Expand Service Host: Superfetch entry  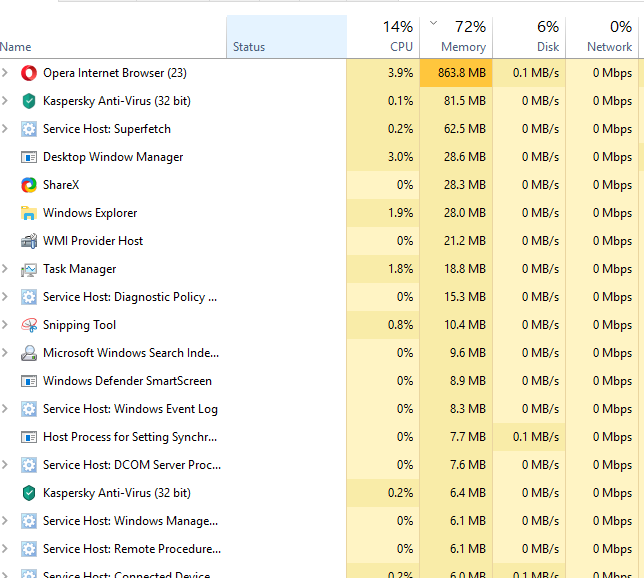(6, 129)
